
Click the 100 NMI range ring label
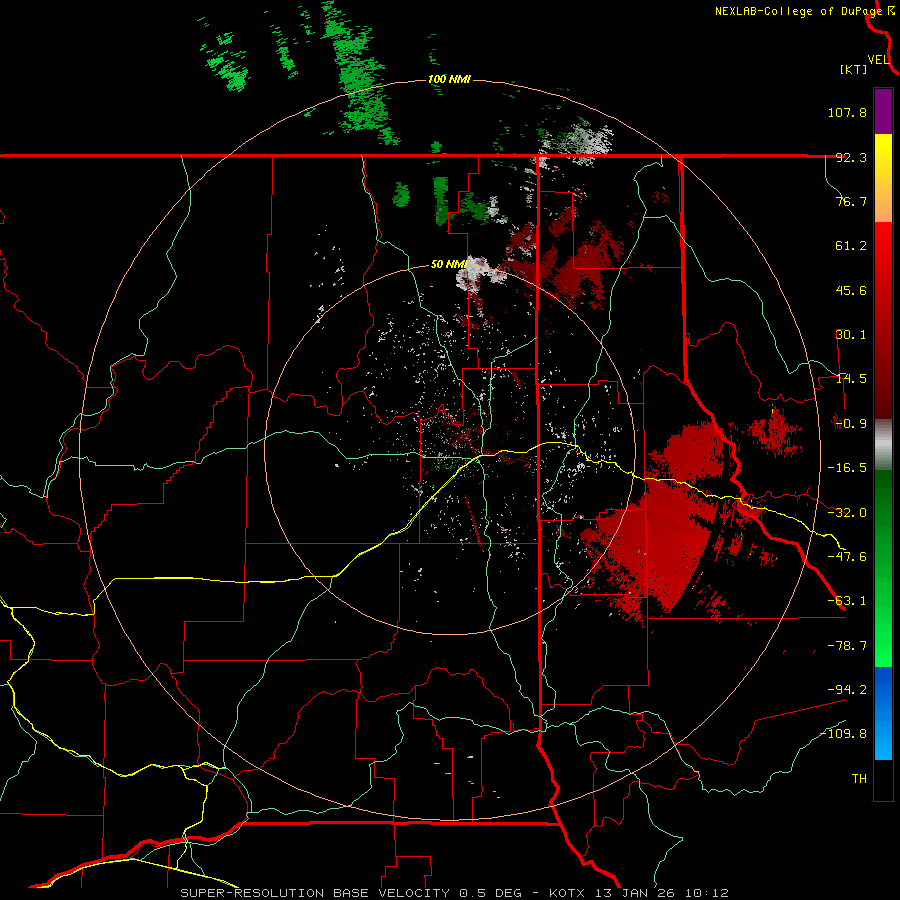pos(449,79)
